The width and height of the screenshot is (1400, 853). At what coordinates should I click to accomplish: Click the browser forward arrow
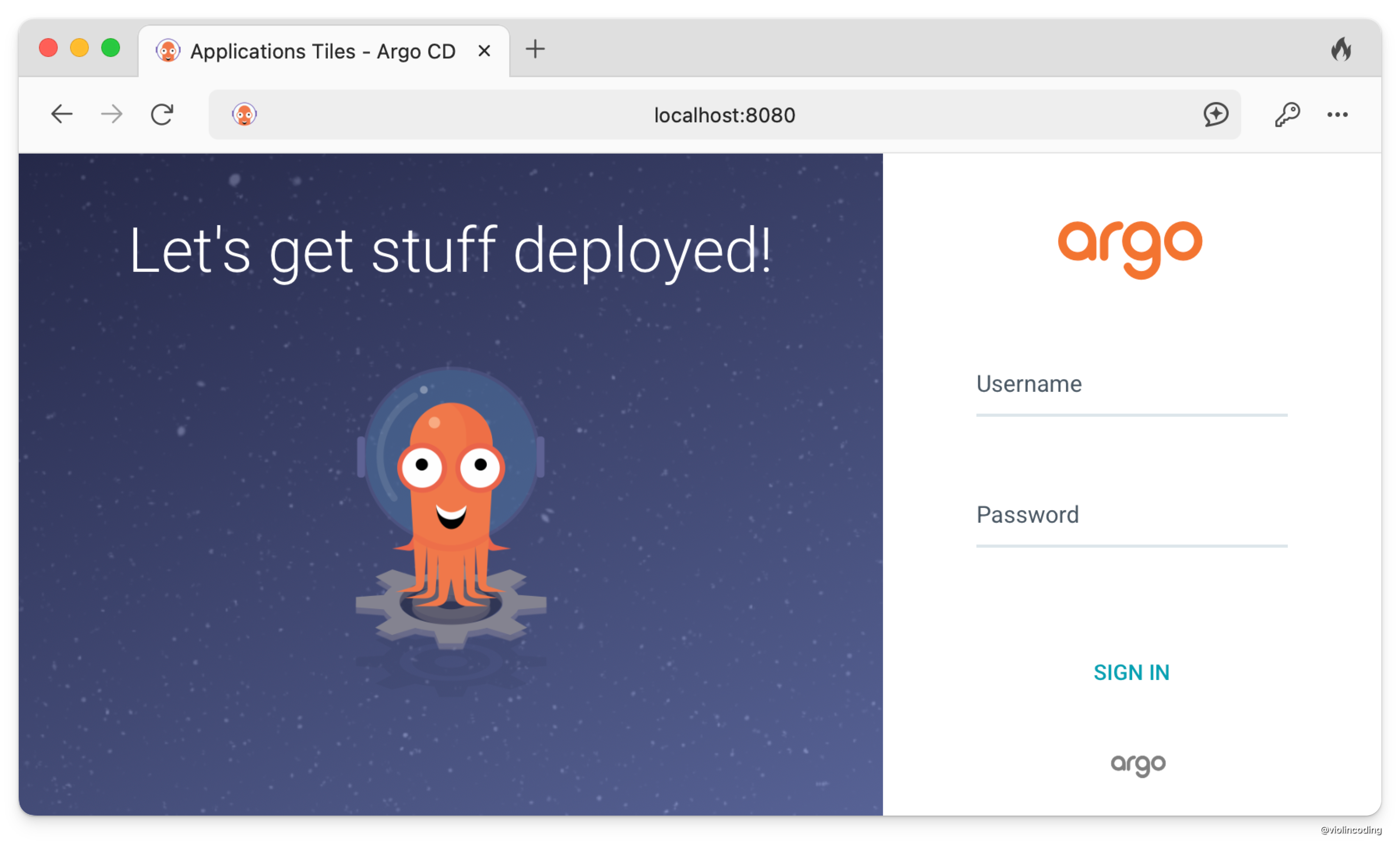[x=111, y=114]
